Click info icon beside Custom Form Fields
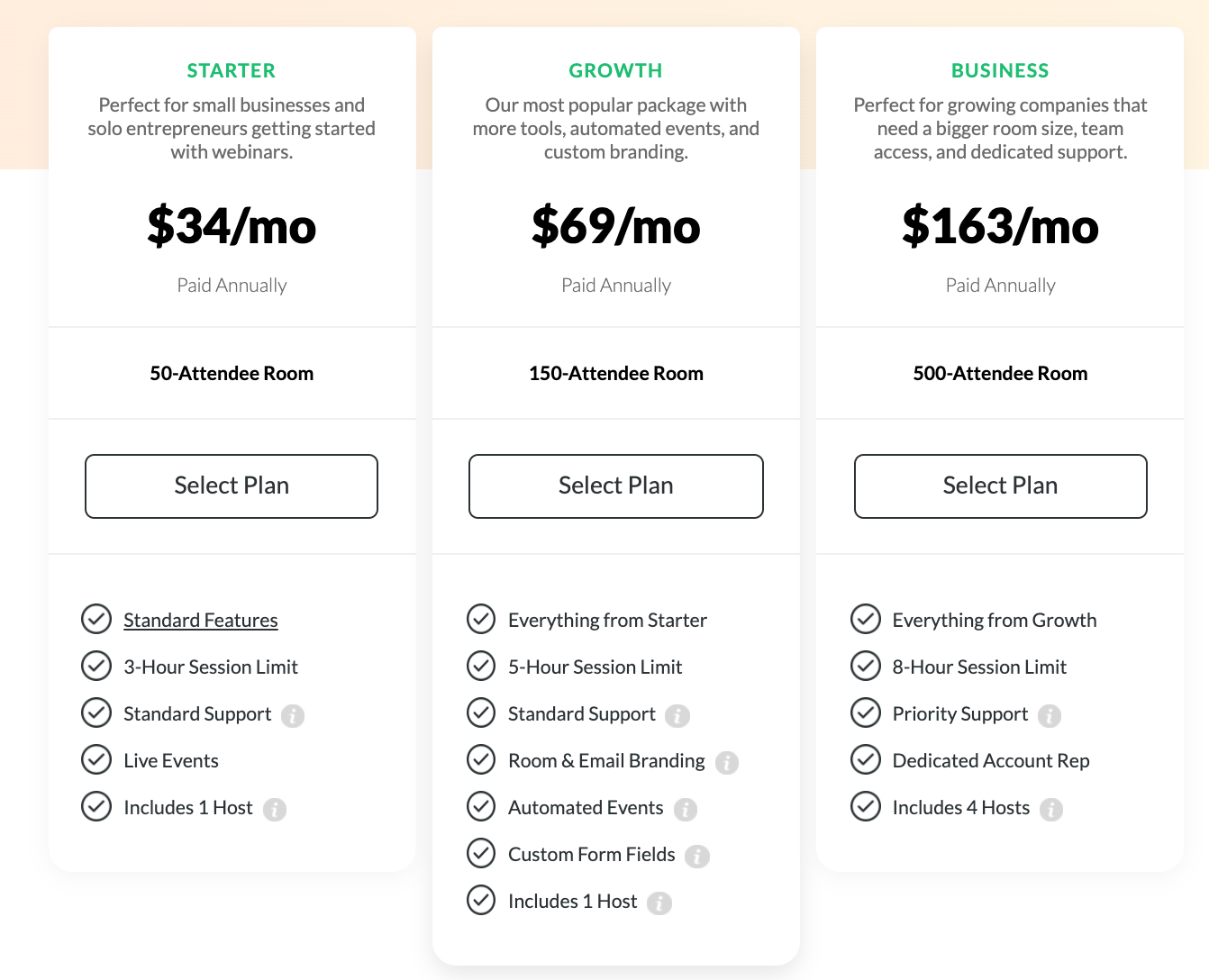 (697, 857)
